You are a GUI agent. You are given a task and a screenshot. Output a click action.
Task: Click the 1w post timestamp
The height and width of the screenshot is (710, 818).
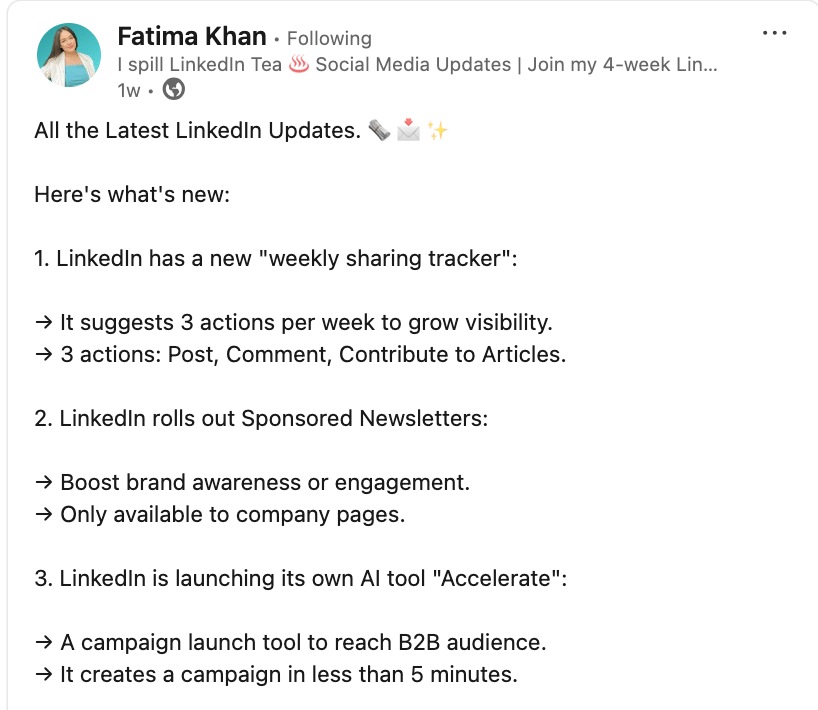129,91
